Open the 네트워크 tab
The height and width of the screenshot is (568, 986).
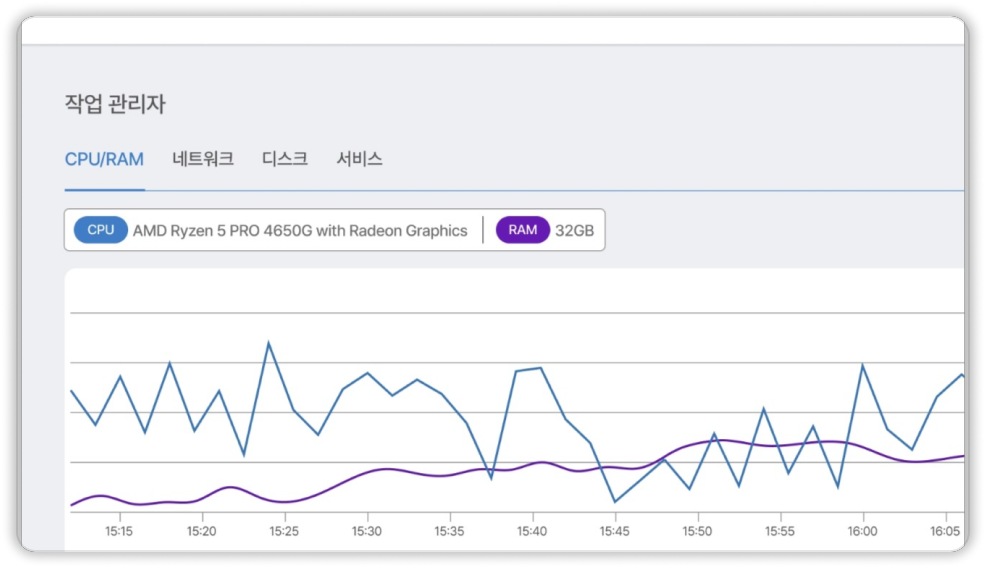click(x=203, y=159)
